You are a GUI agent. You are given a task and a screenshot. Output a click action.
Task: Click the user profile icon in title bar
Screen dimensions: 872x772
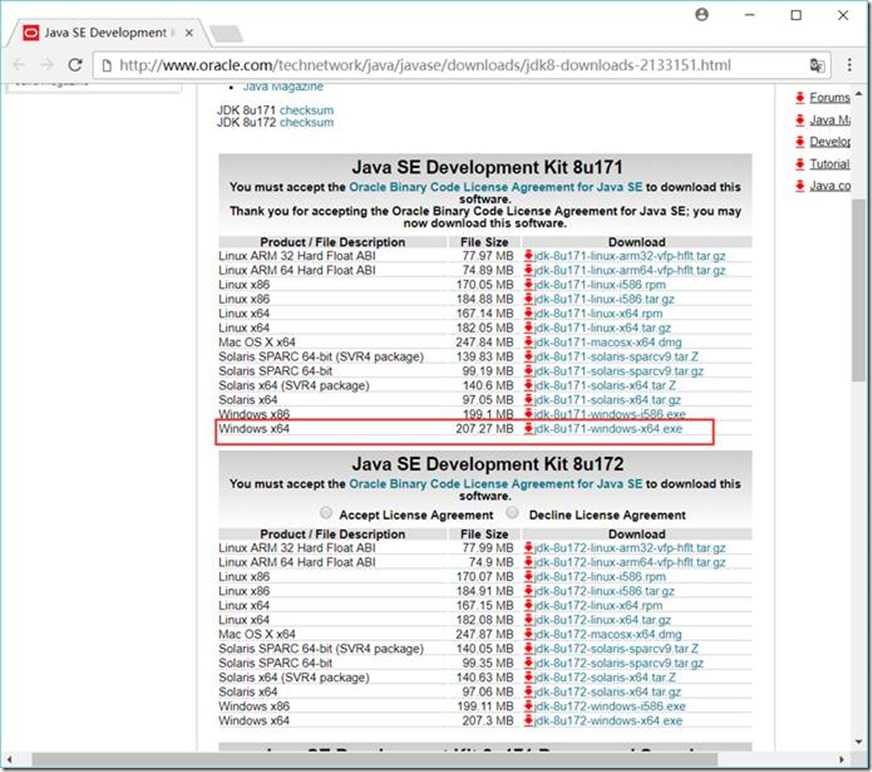point(702,15)
